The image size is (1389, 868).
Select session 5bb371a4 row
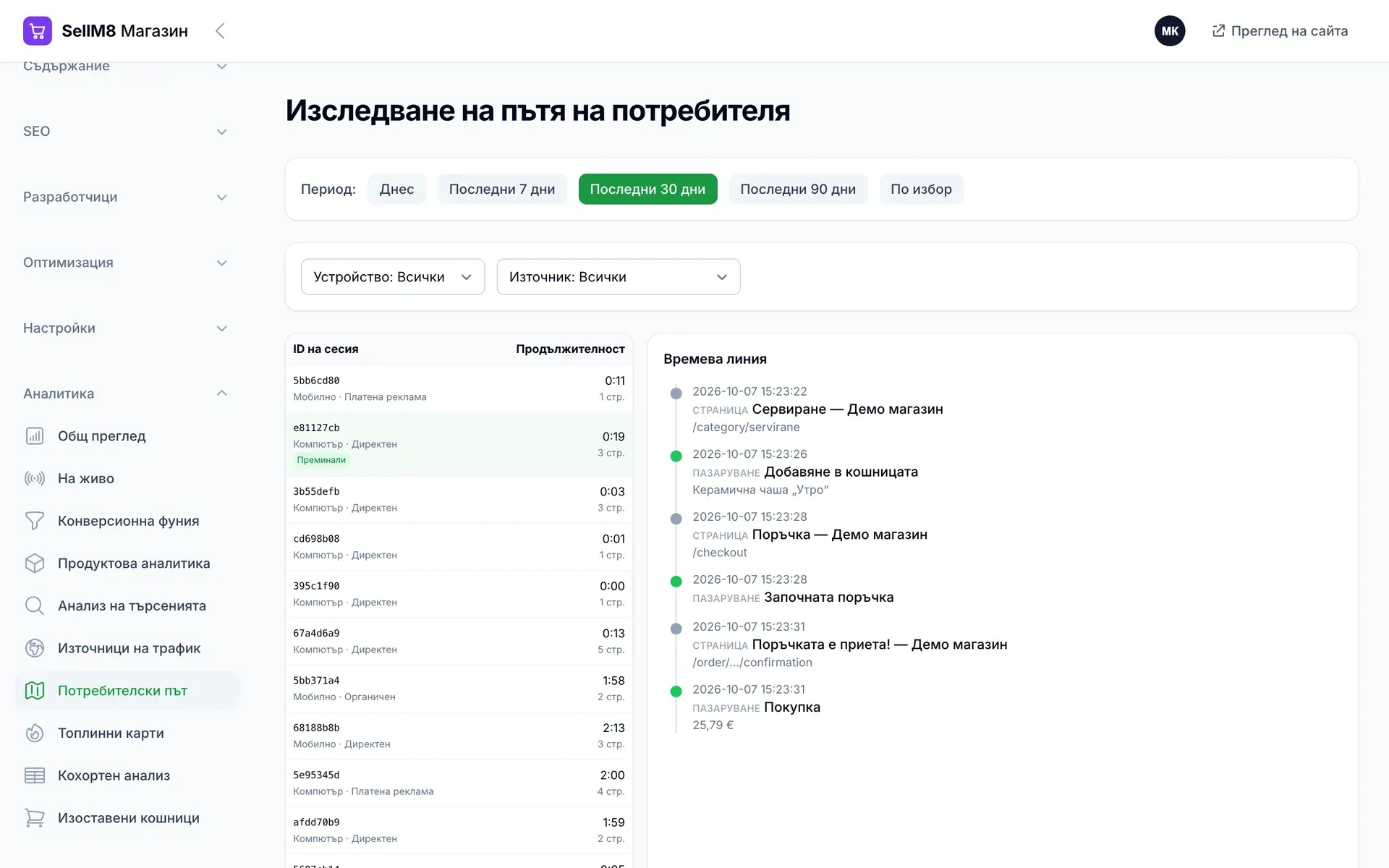point(459,689)
